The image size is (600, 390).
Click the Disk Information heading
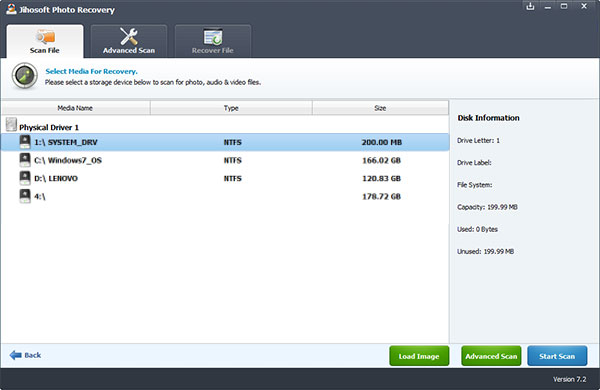pyautogui.click(x=489, y=118)
